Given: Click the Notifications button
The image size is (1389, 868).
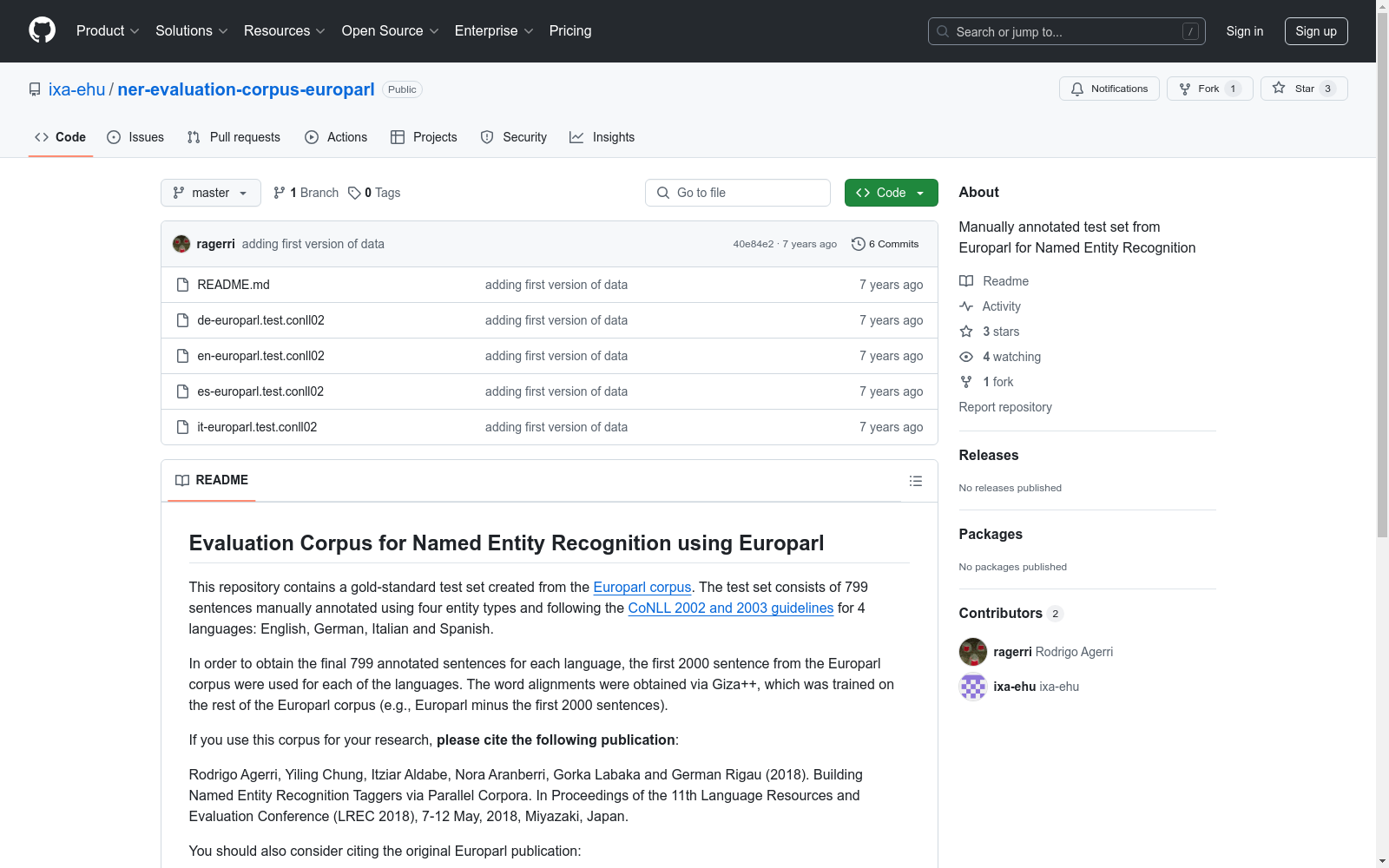Looking at the screenshot, I should [1109, 89].
